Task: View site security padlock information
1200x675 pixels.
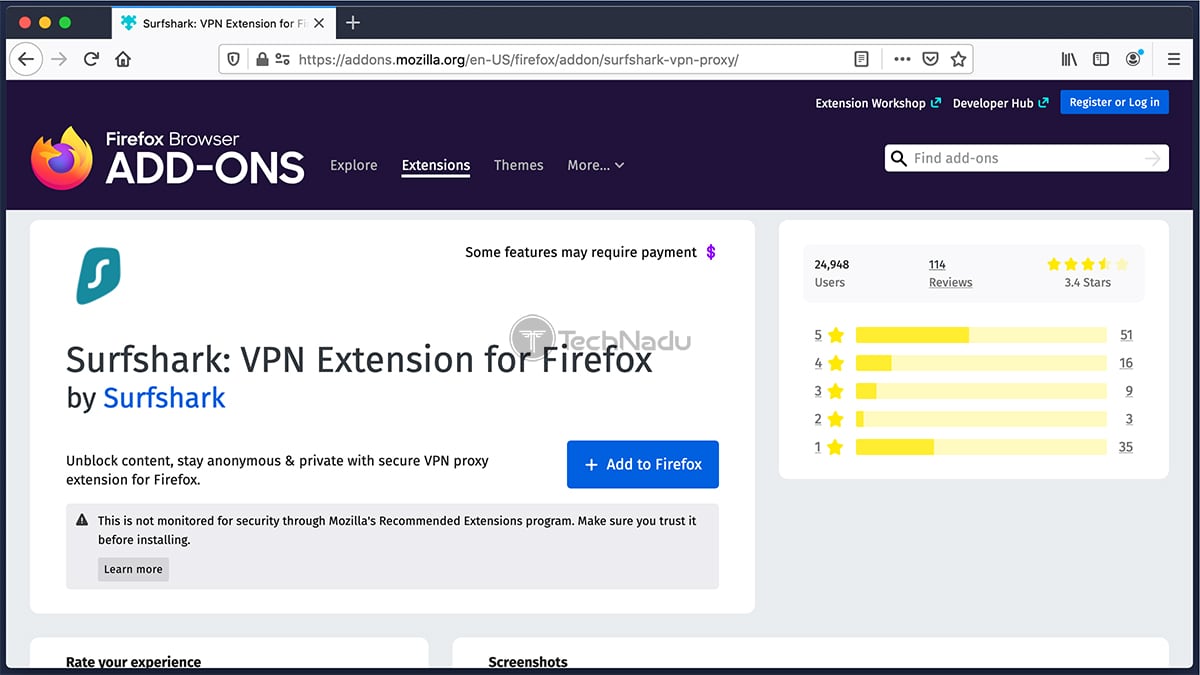Action: 262,59
